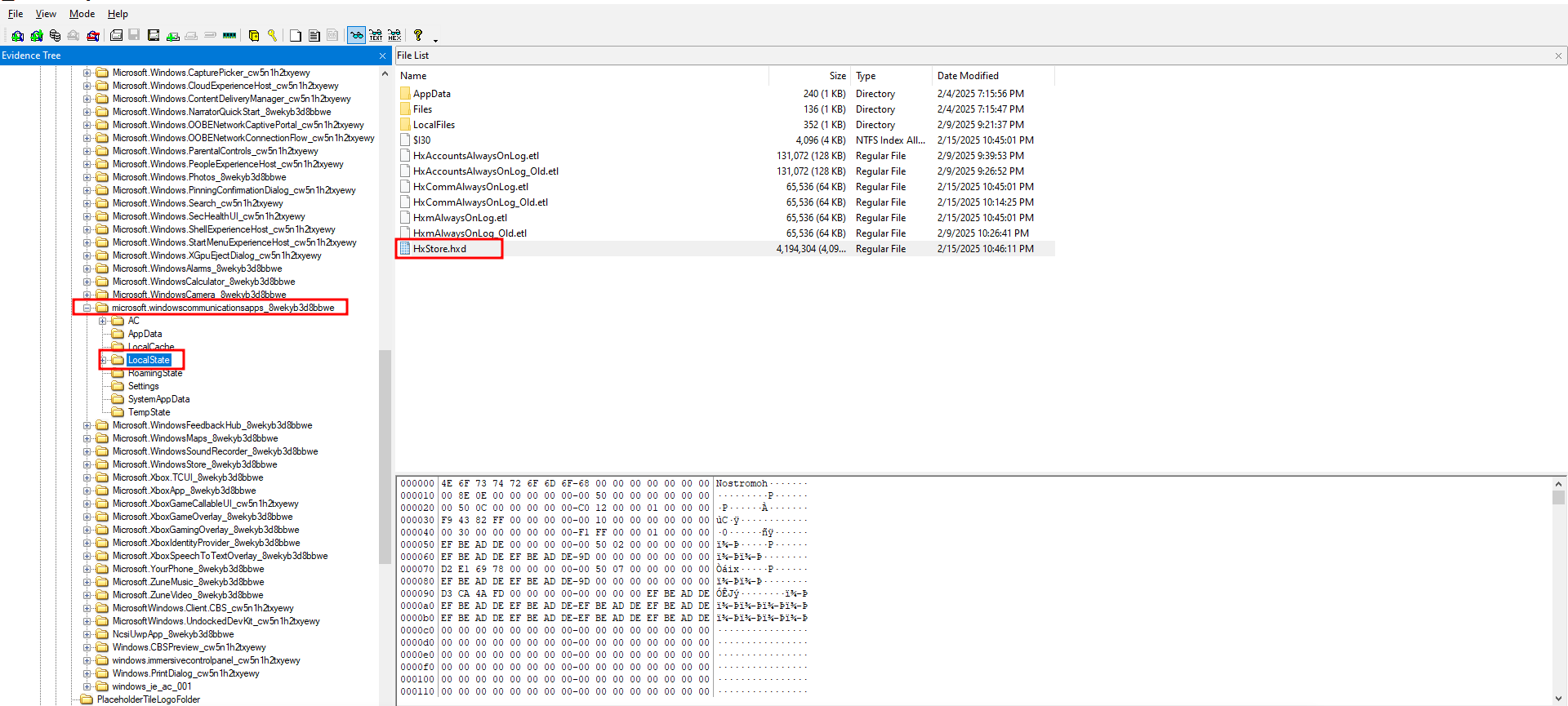Open the Image Mounting tool
Screen dimensions: 1568x706
click(x=56, y=36)
